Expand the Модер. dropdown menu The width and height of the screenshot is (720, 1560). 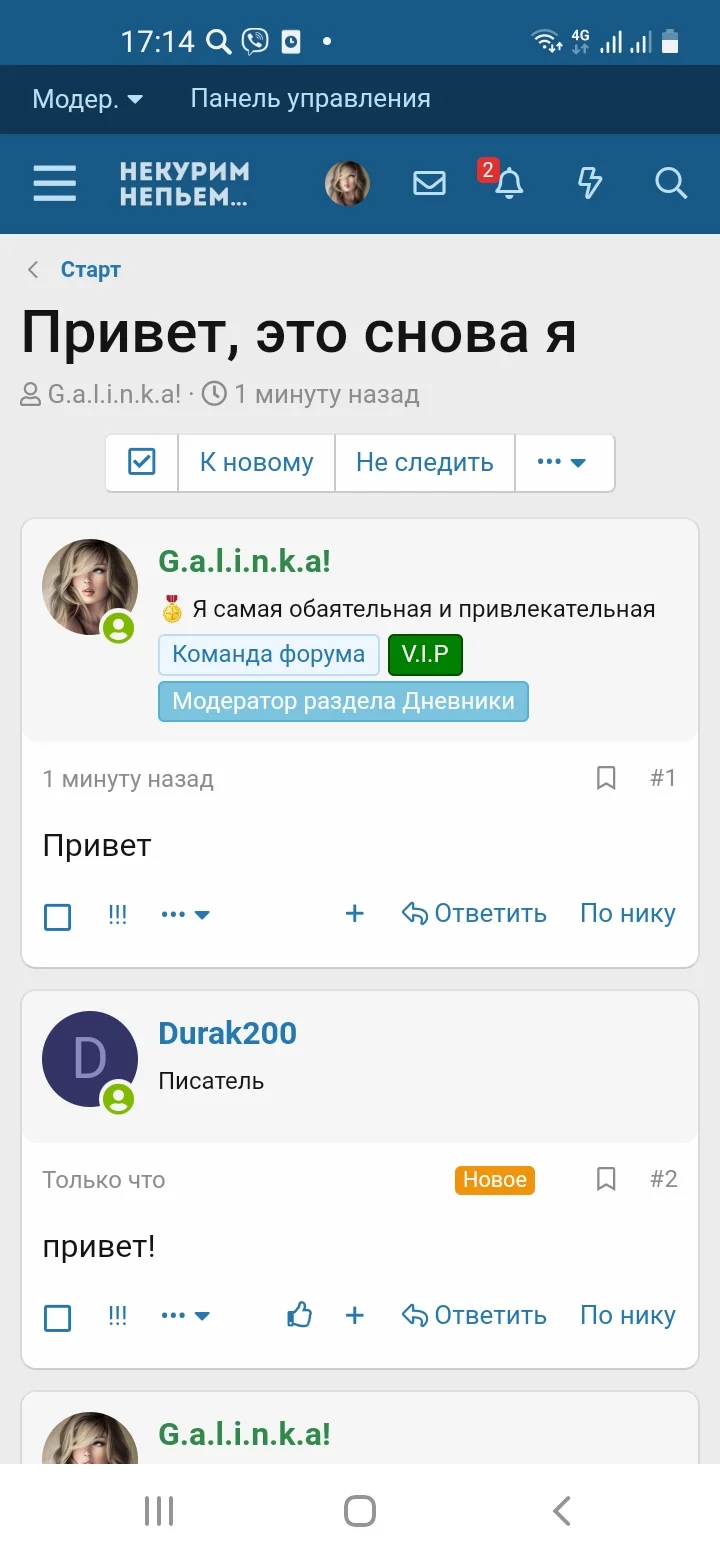tap(88, 99)
